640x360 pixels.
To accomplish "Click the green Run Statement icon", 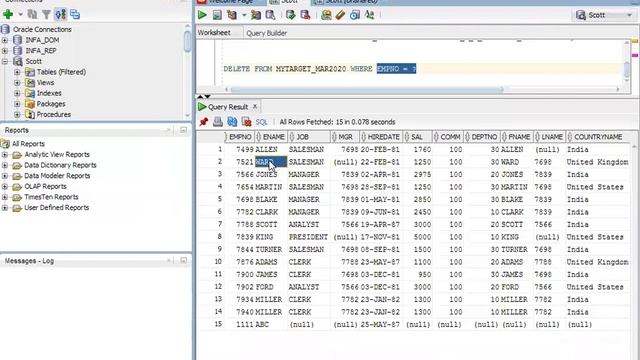I will [202, 15].
